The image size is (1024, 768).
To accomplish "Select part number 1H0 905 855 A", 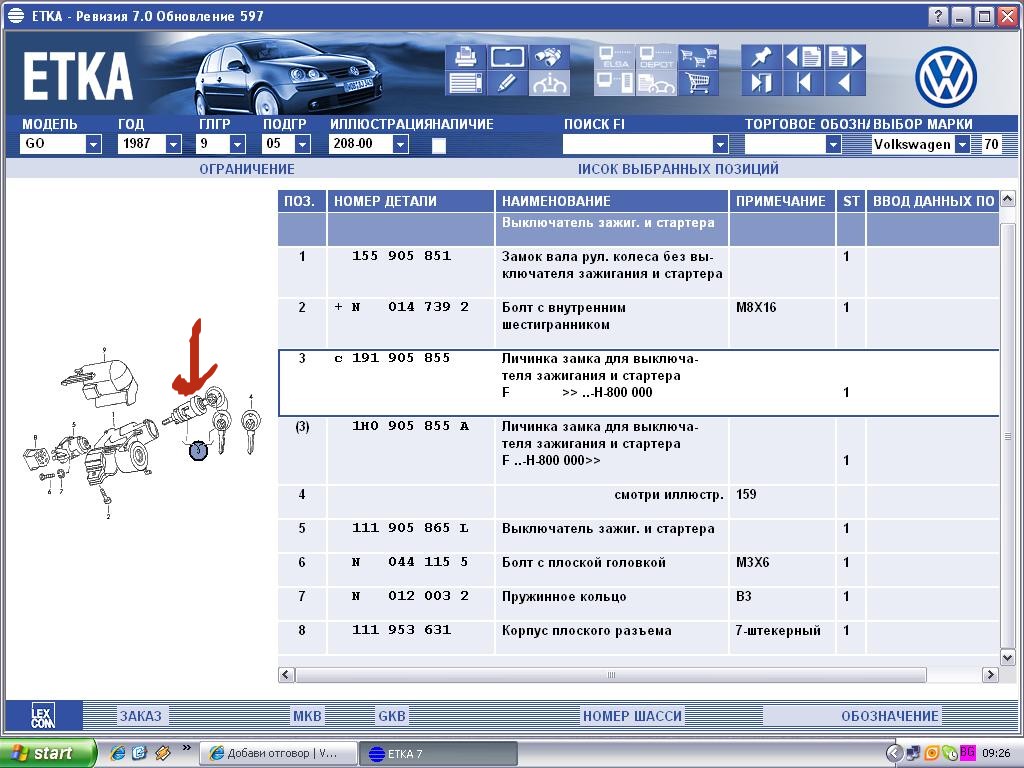I will (x=410, y=426).
